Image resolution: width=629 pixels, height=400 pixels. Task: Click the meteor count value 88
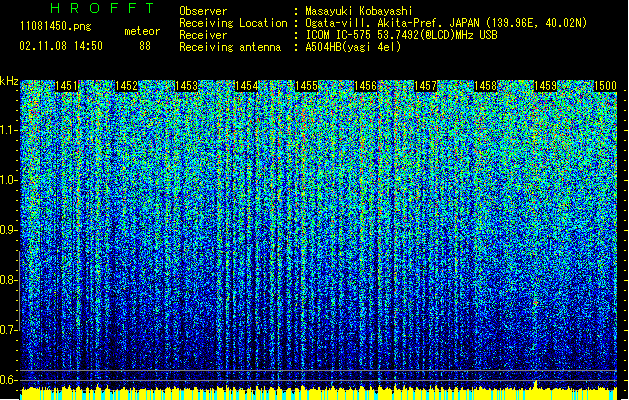click(x=145, y=46)
